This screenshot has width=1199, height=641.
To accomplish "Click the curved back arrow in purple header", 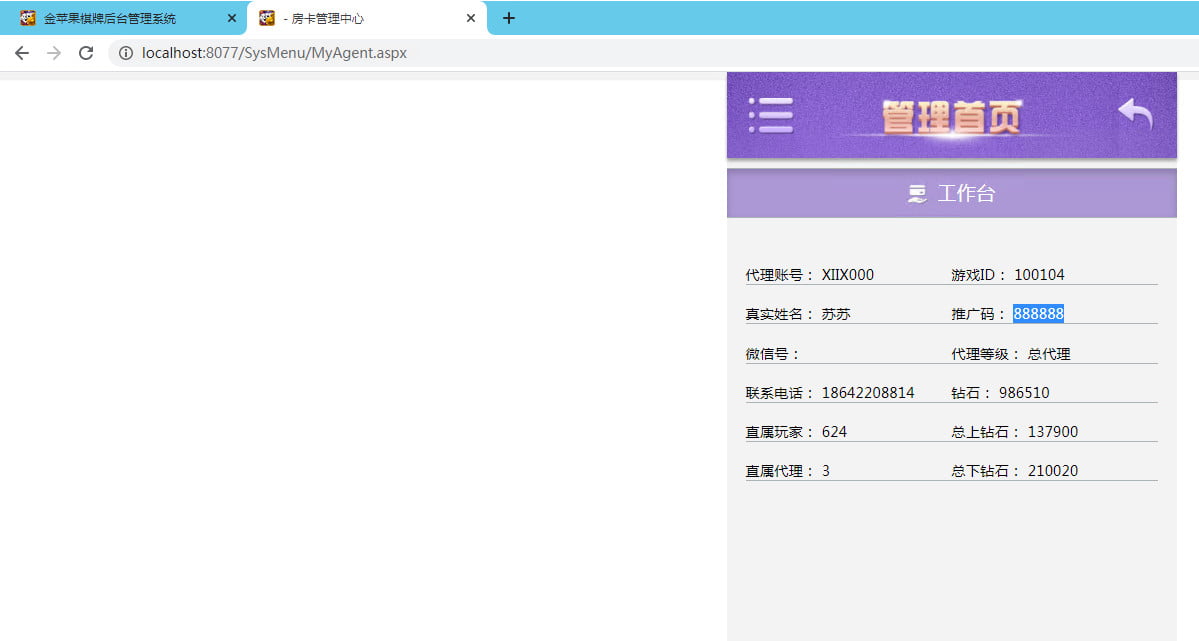I will coord(1135,114).
